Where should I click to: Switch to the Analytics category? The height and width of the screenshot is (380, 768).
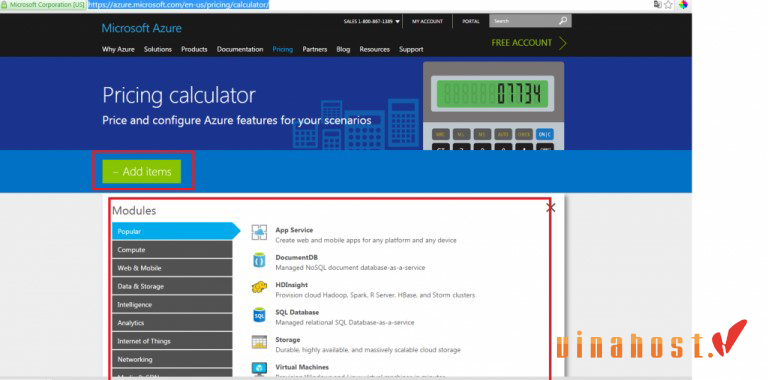point(172,323)
